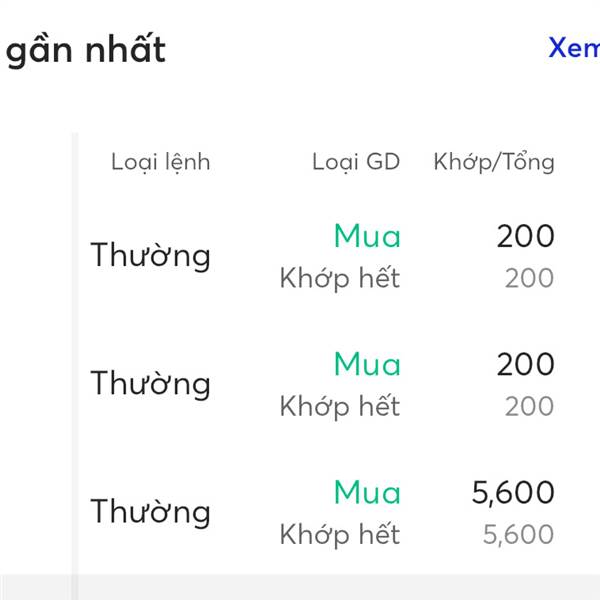Screen dimensions: 600x600
Task: Click black matched quantity 200 in first order
Action: point(525,236)
